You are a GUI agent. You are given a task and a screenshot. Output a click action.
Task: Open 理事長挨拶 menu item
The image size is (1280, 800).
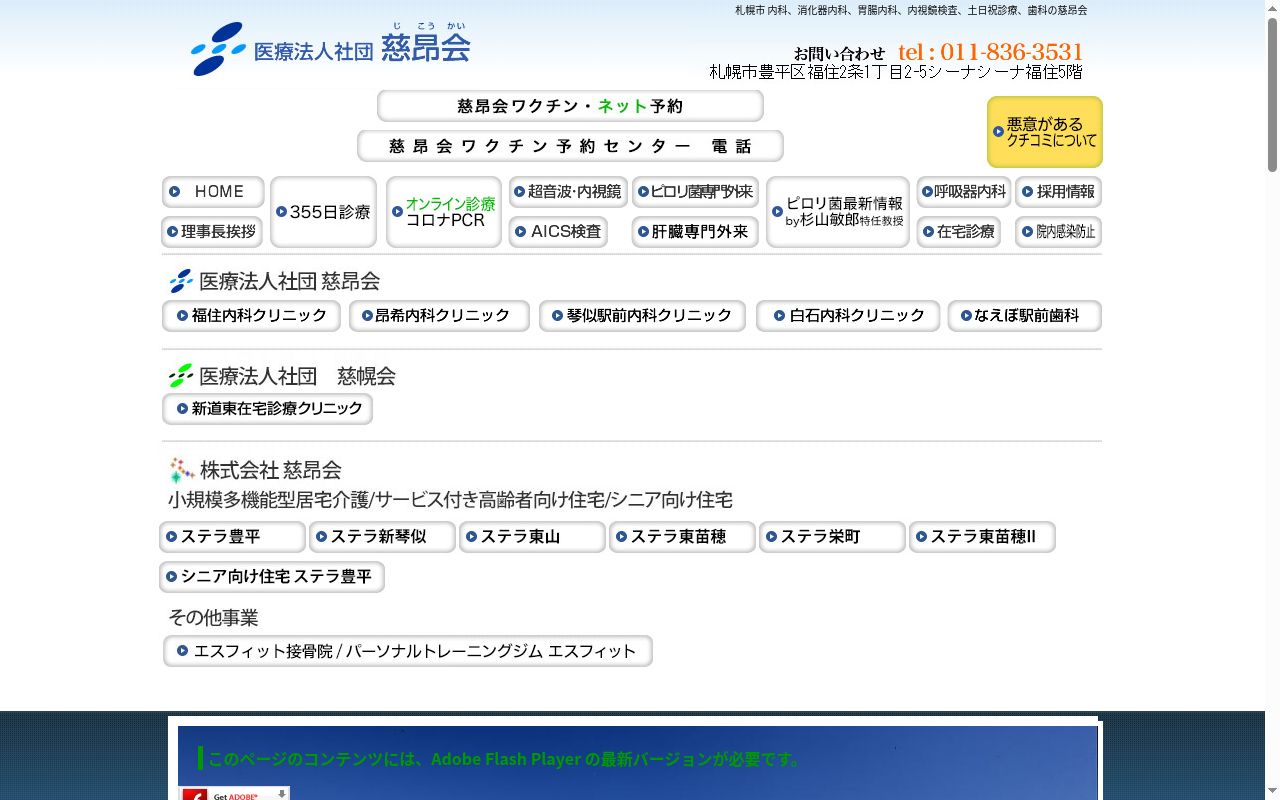[x=212, y=232]
